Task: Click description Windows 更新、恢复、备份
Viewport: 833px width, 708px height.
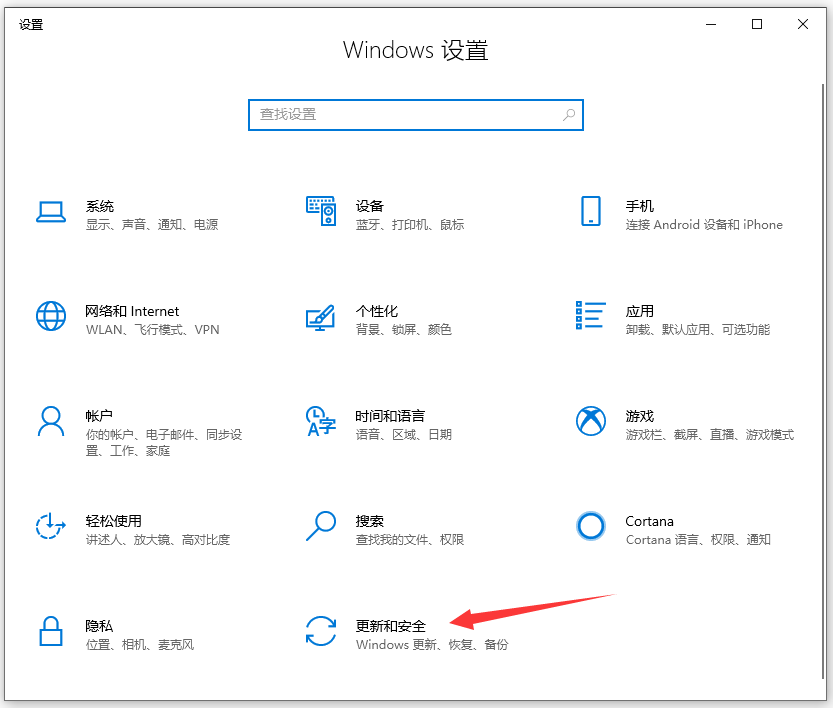Action: tap(432, 645)
